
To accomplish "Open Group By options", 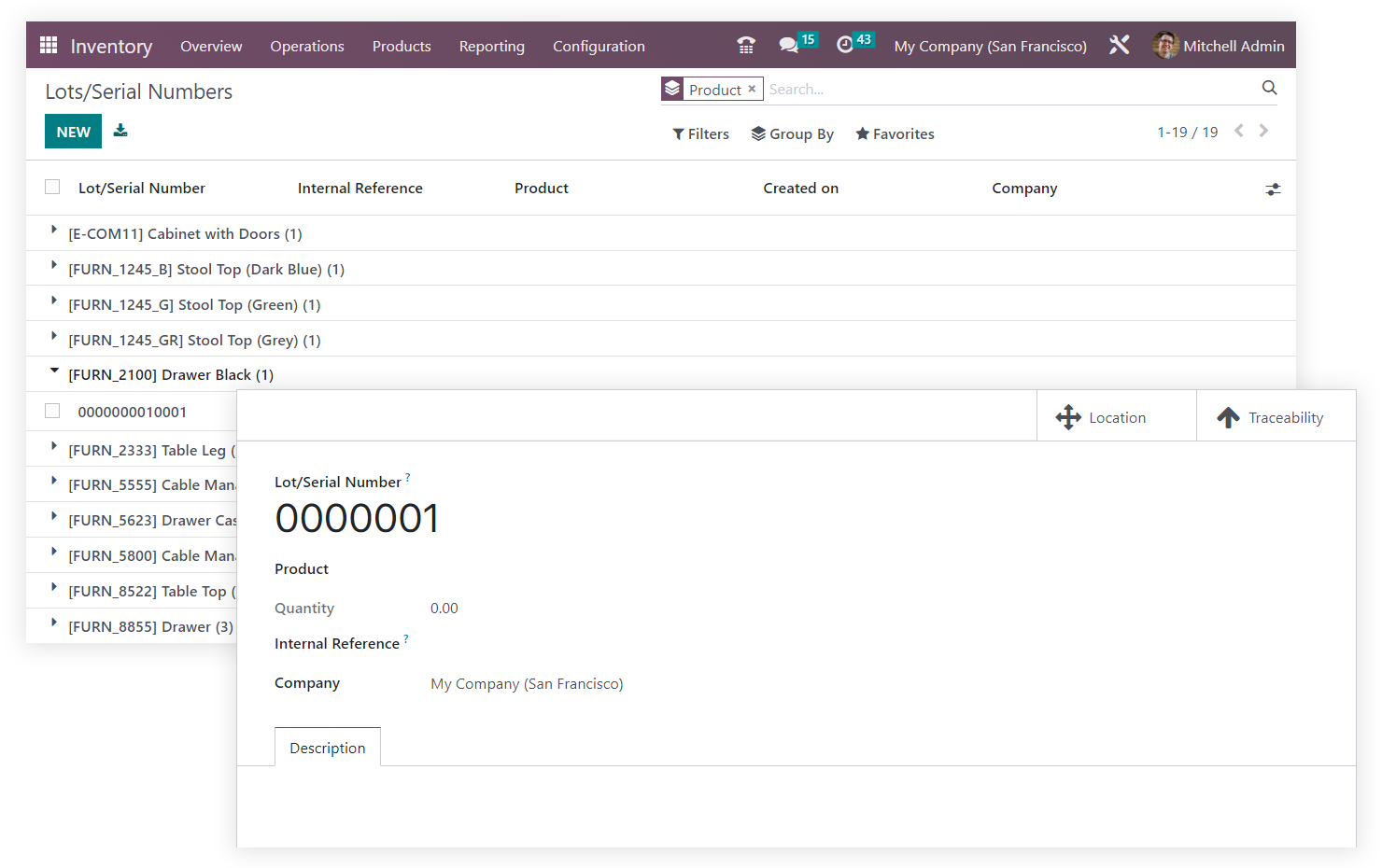I will click(x=792, y=133).
